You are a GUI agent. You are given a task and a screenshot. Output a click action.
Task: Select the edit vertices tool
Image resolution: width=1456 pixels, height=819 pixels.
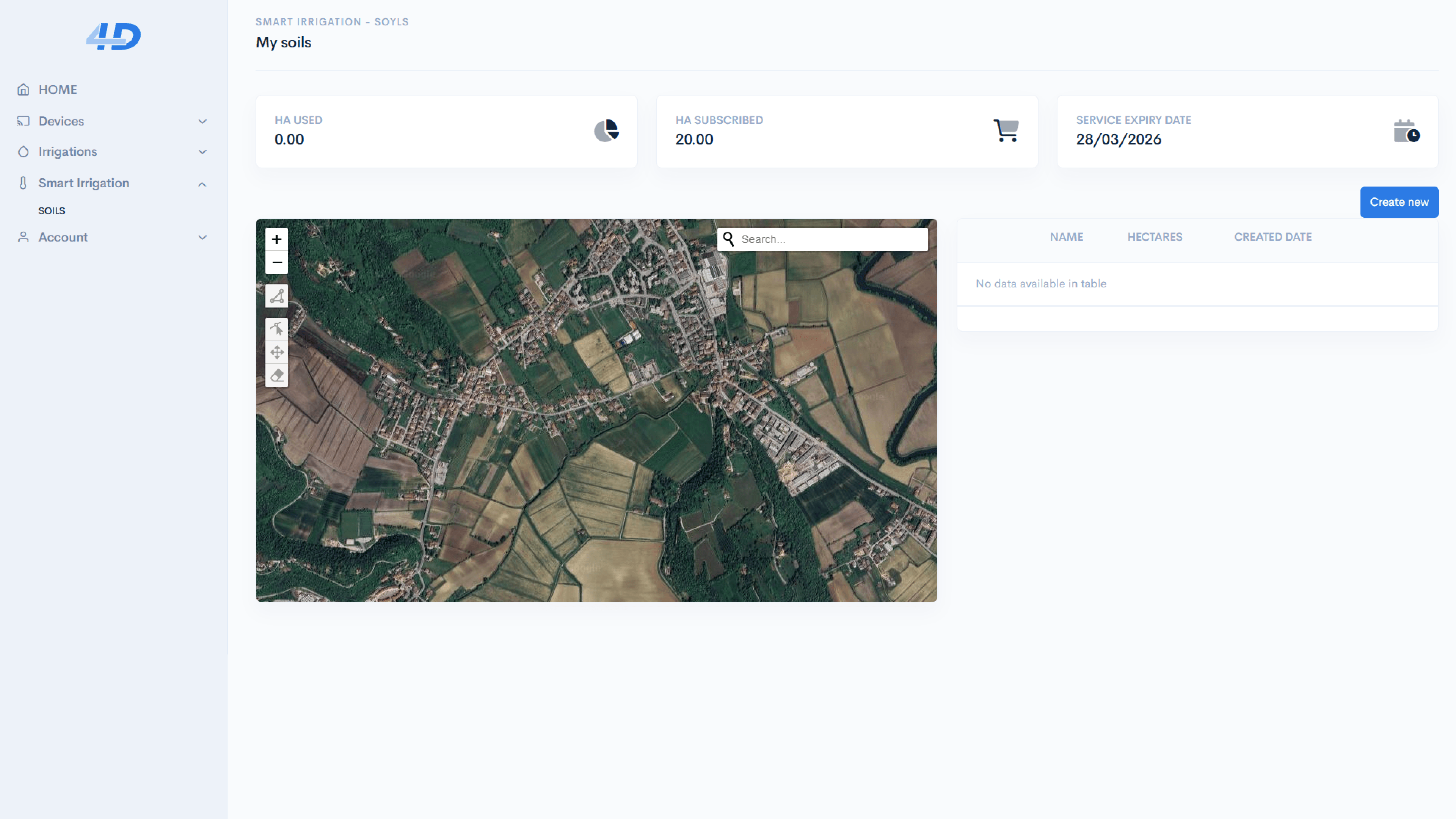click(276, 328)
